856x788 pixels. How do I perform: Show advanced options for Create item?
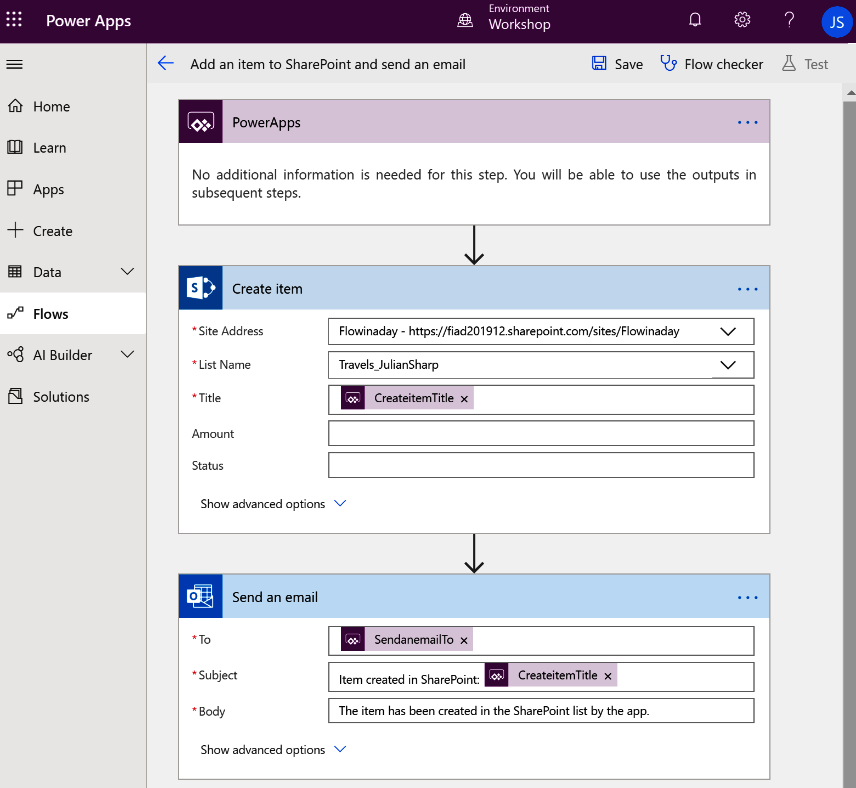click(x=273, y=503)
